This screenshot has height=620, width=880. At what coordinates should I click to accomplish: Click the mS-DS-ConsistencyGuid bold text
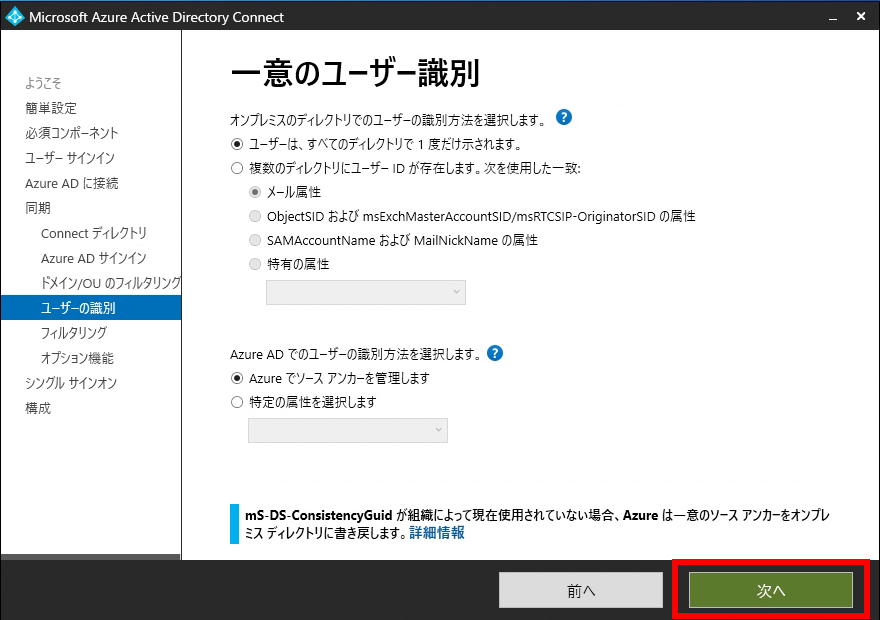319,515
